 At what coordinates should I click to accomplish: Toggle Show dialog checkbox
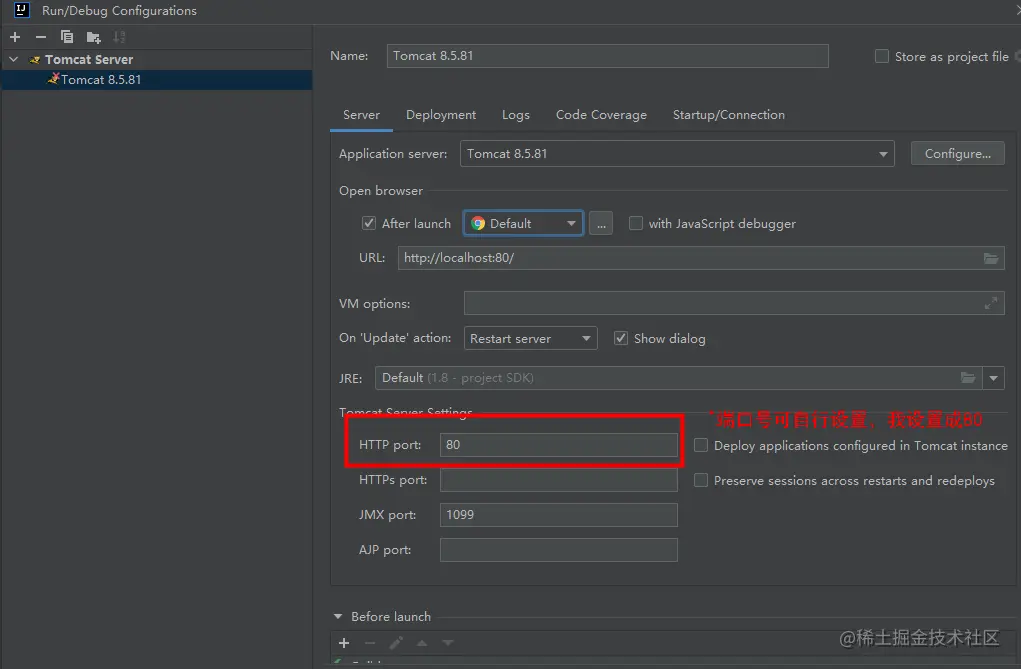pos(621,338)
